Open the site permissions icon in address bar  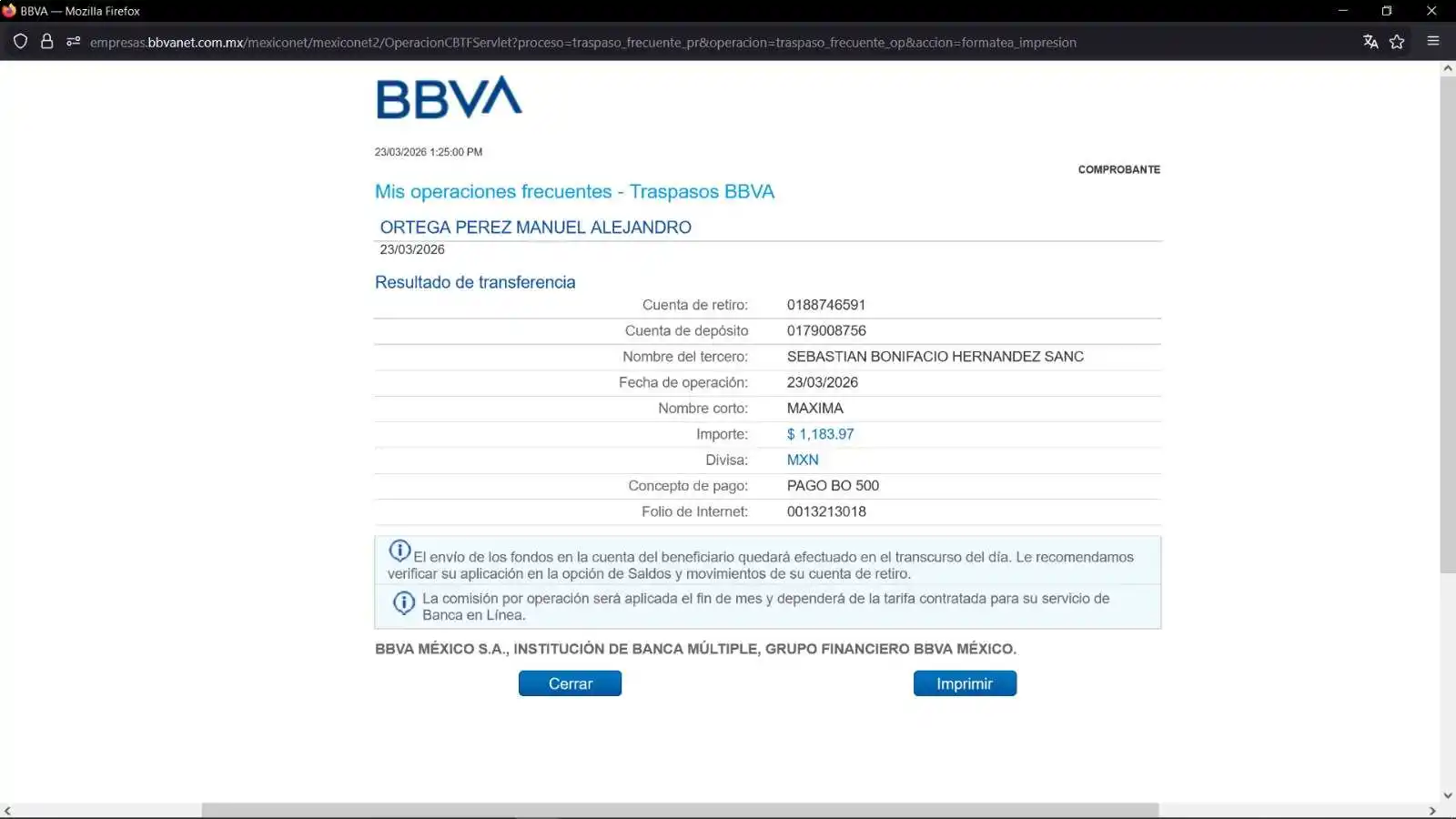74,42
